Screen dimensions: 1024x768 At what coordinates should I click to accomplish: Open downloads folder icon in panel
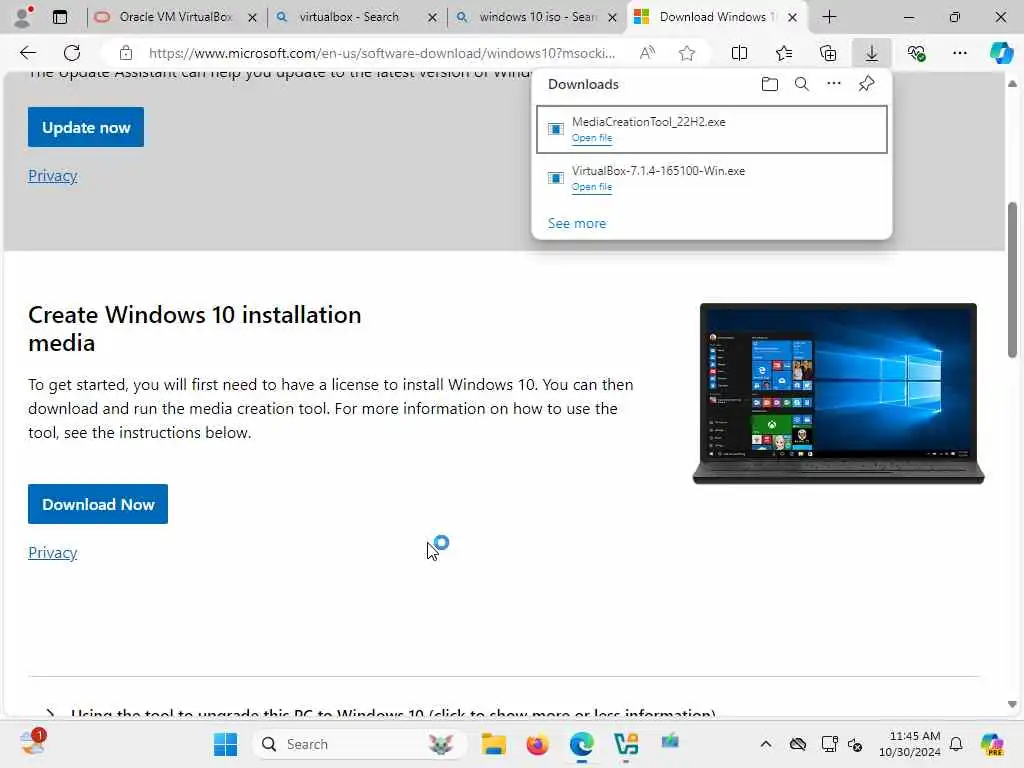coord(770,84)
